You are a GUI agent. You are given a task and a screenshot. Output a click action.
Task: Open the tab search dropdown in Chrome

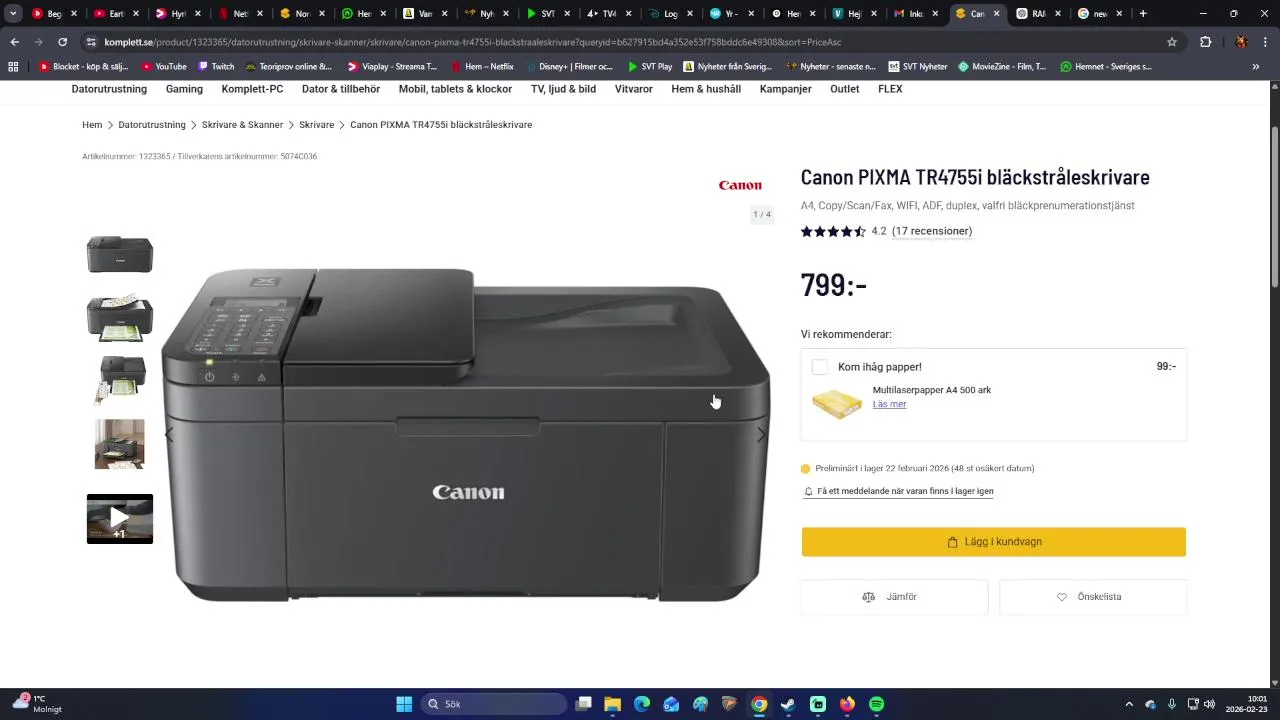pyautogui.click(x=13, y=14)
